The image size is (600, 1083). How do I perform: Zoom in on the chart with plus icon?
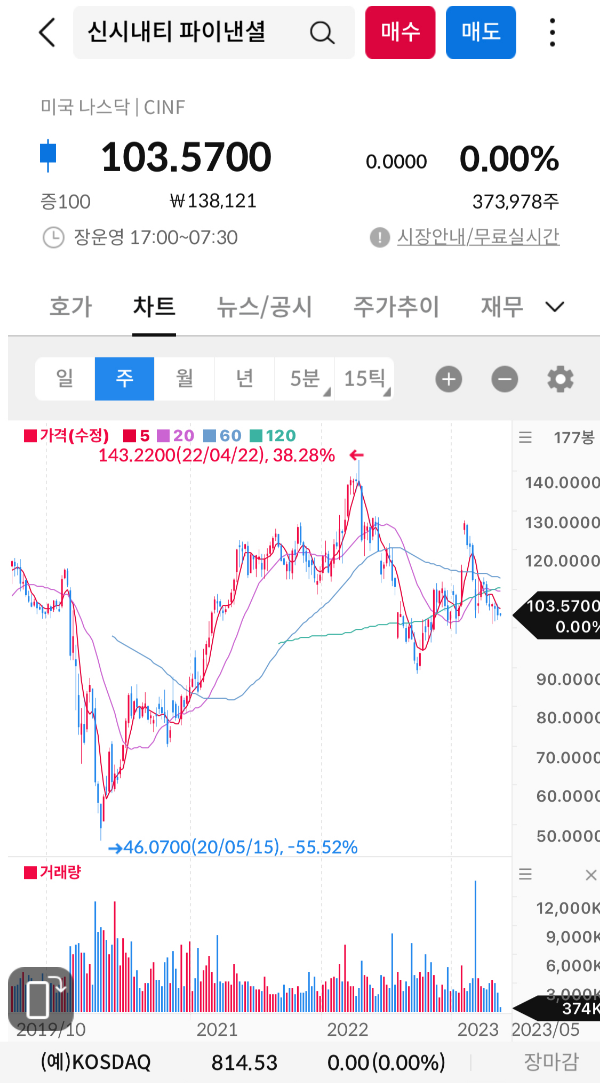coord(448,379)
